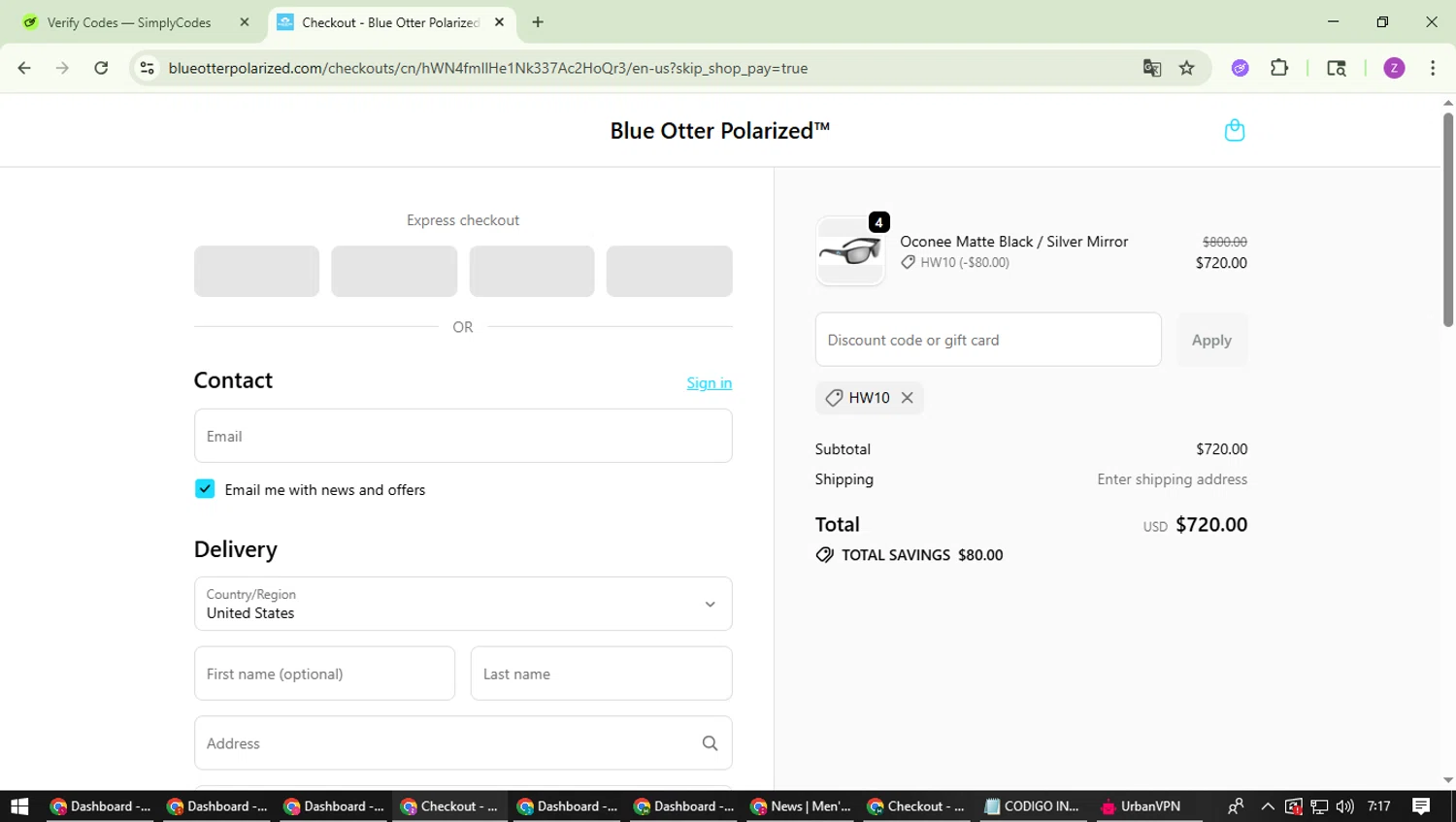1456x822 pixels.
Task: Click the HW10 (-$80.00) discount label
Action: click(x=965, y=262)
